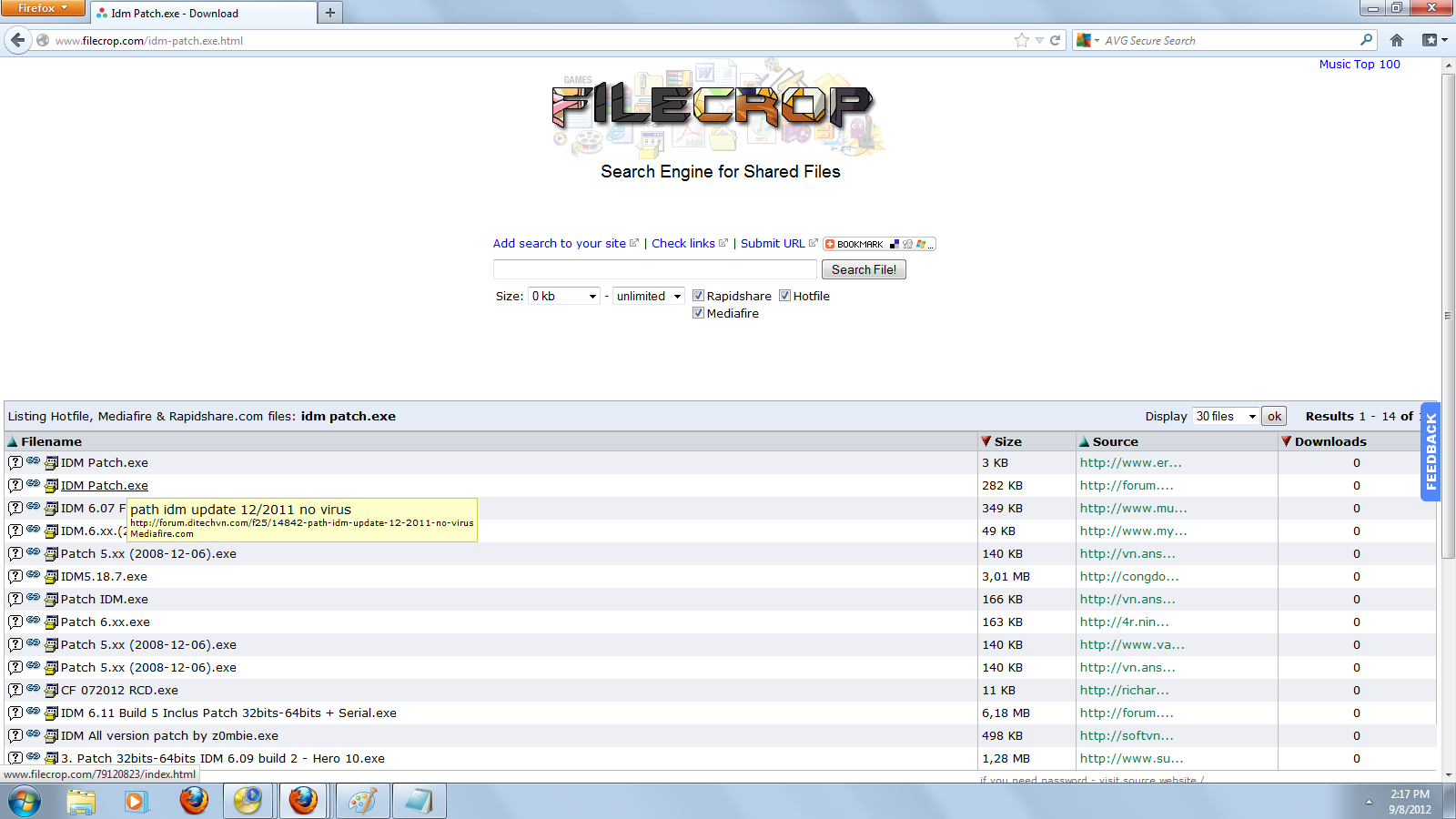Image resolution: width=1456 pixels, height=819 pixels.
Task: Open the Firefox application menu button
Action: (x=43, y=8)
